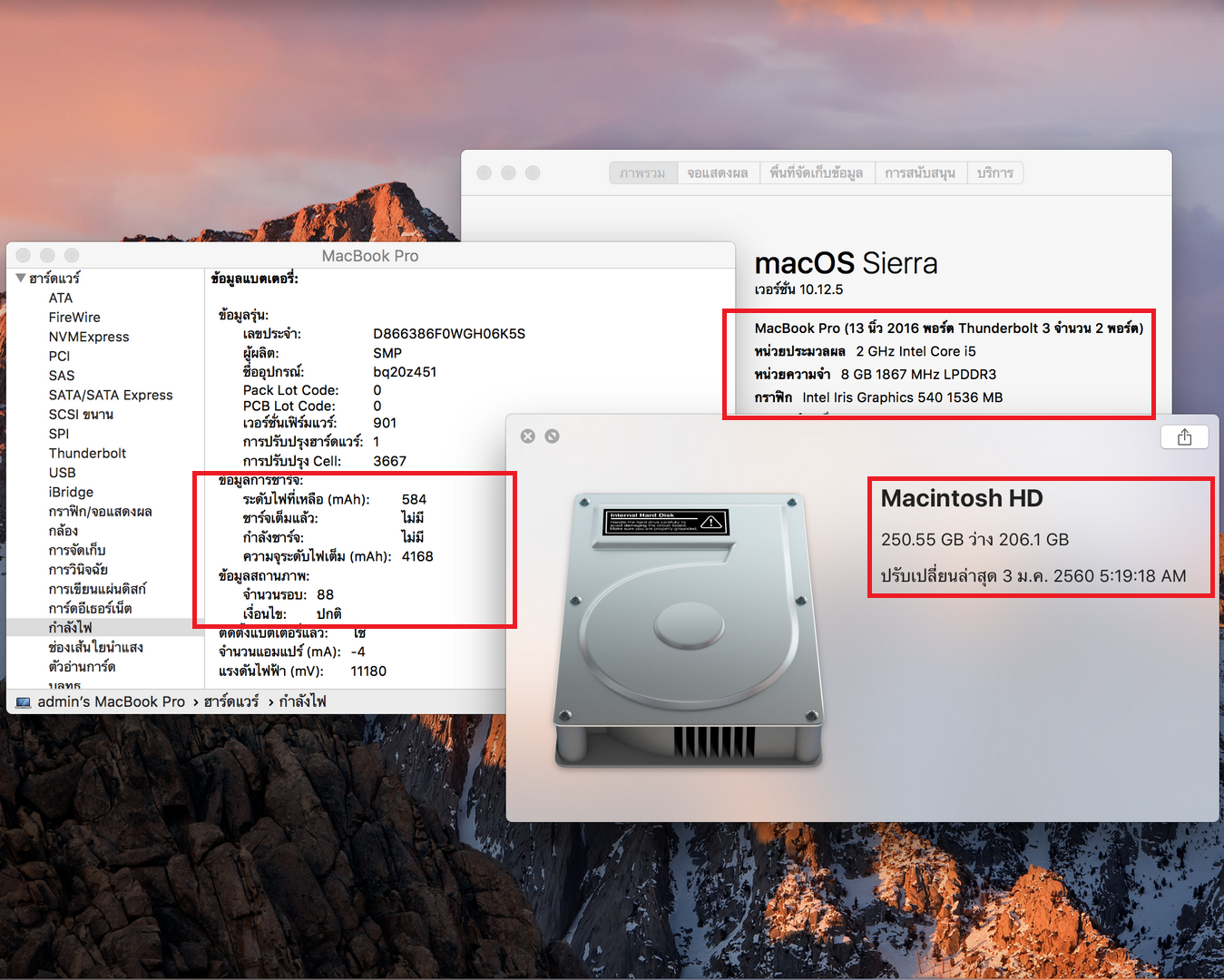Click the second round X button in the Macintosh HD window

click(552, 436)
